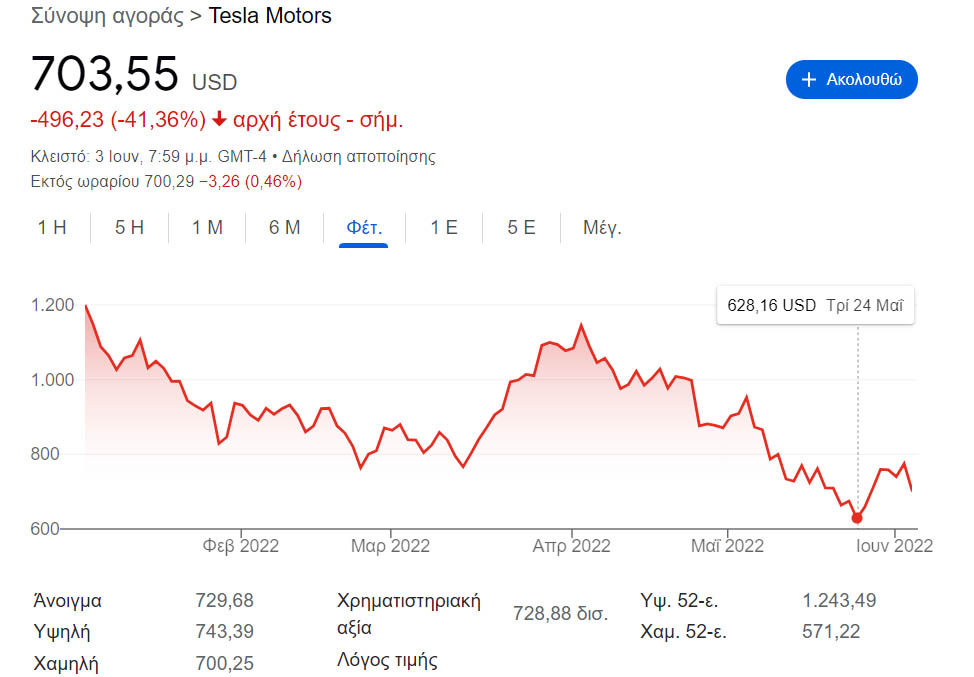The width and height of the screenshot is (974, 677).
Task: Click the chart peak near April 2022
Action: pyautogui.click(x=581, y=325)
